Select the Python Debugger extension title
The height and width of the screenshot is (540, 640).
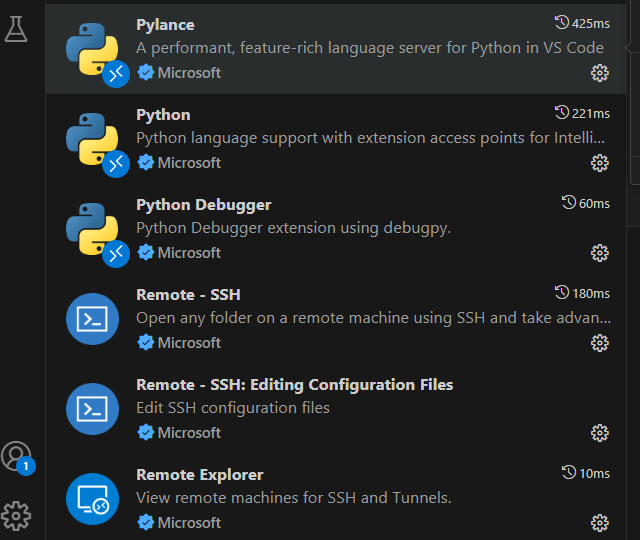tap(204, 205)
